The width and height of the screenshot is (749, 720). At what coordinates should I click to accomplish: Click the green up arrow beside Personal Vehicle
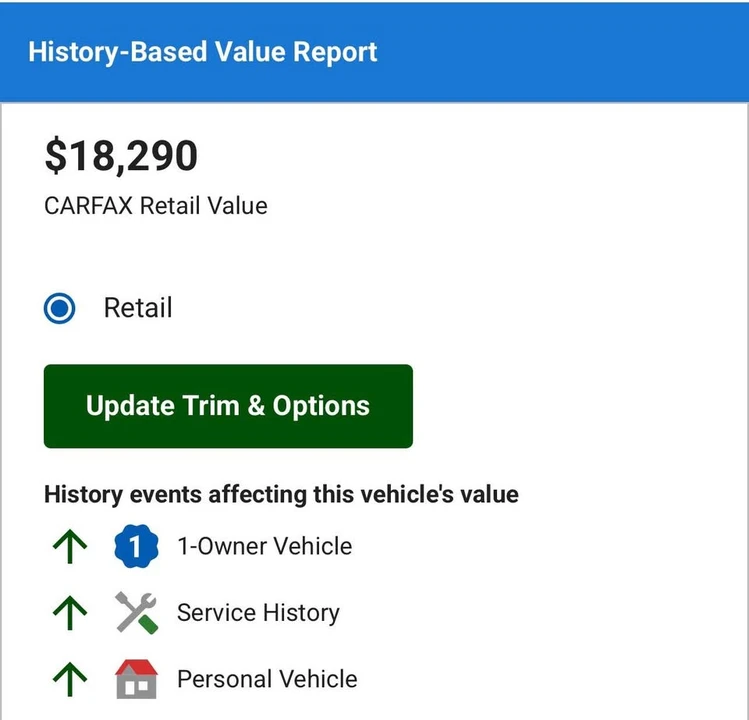[70, 679]
